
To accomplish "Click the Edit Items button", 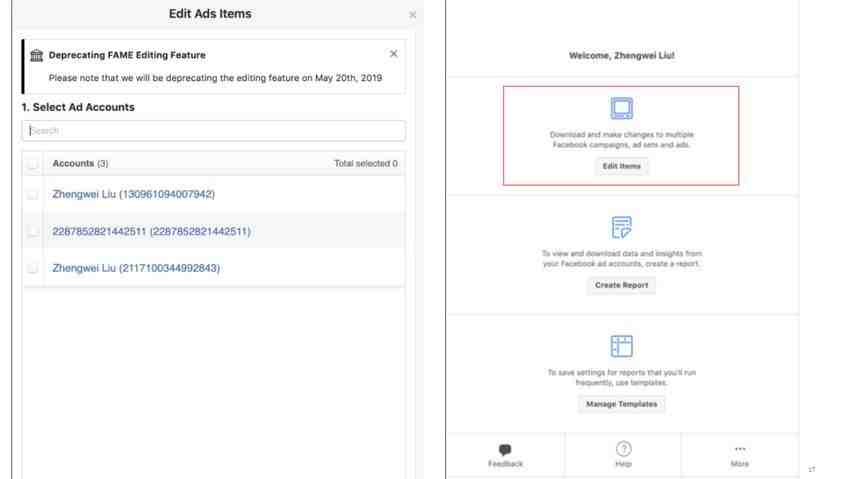I will click(621, 166).
